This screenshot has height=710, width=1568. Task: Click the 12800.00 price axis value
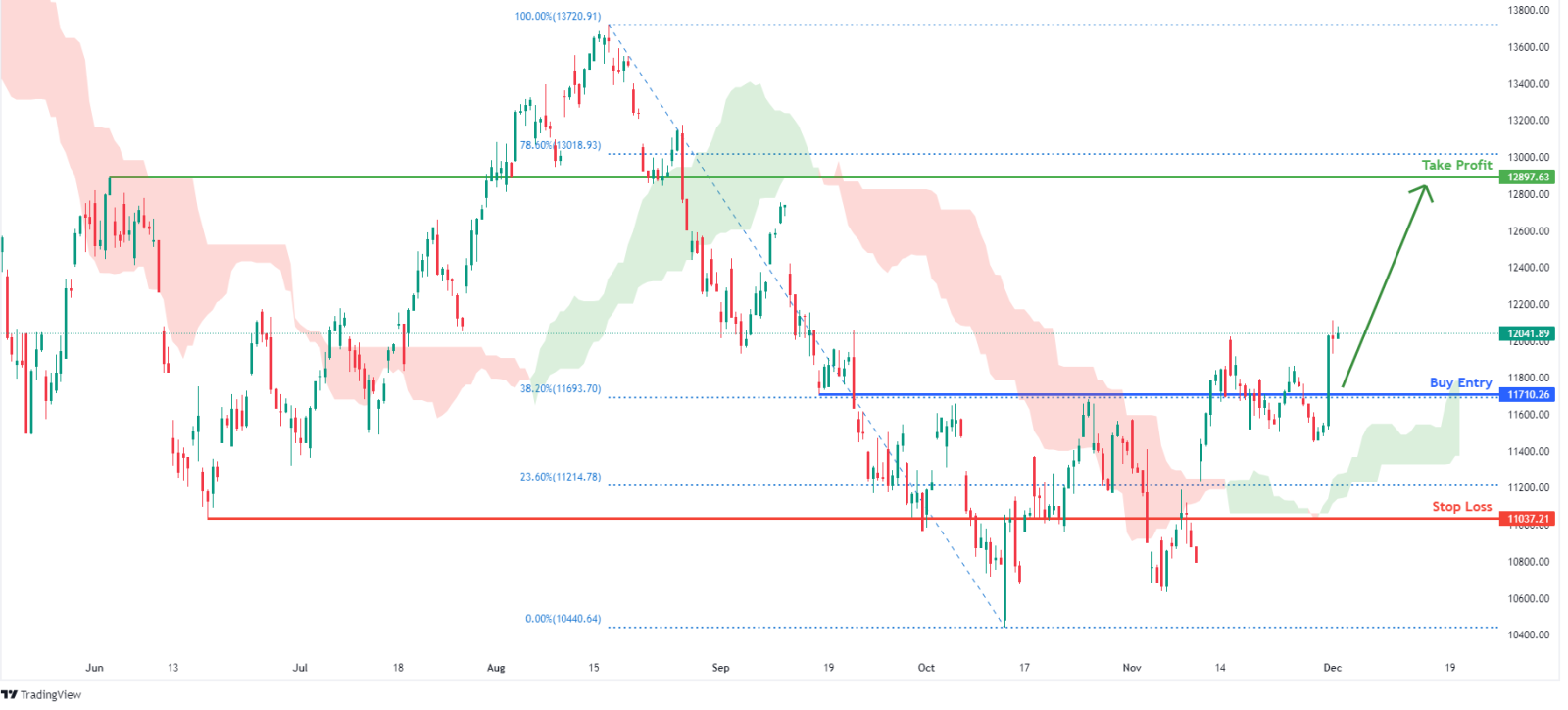pyautogui.click(x=1529, y=194)
